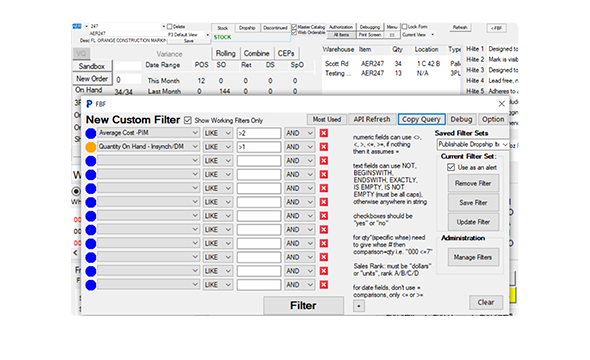Click the large Filter button
Image resolution: width=590 pixels, height=360 pixels.
303,305
